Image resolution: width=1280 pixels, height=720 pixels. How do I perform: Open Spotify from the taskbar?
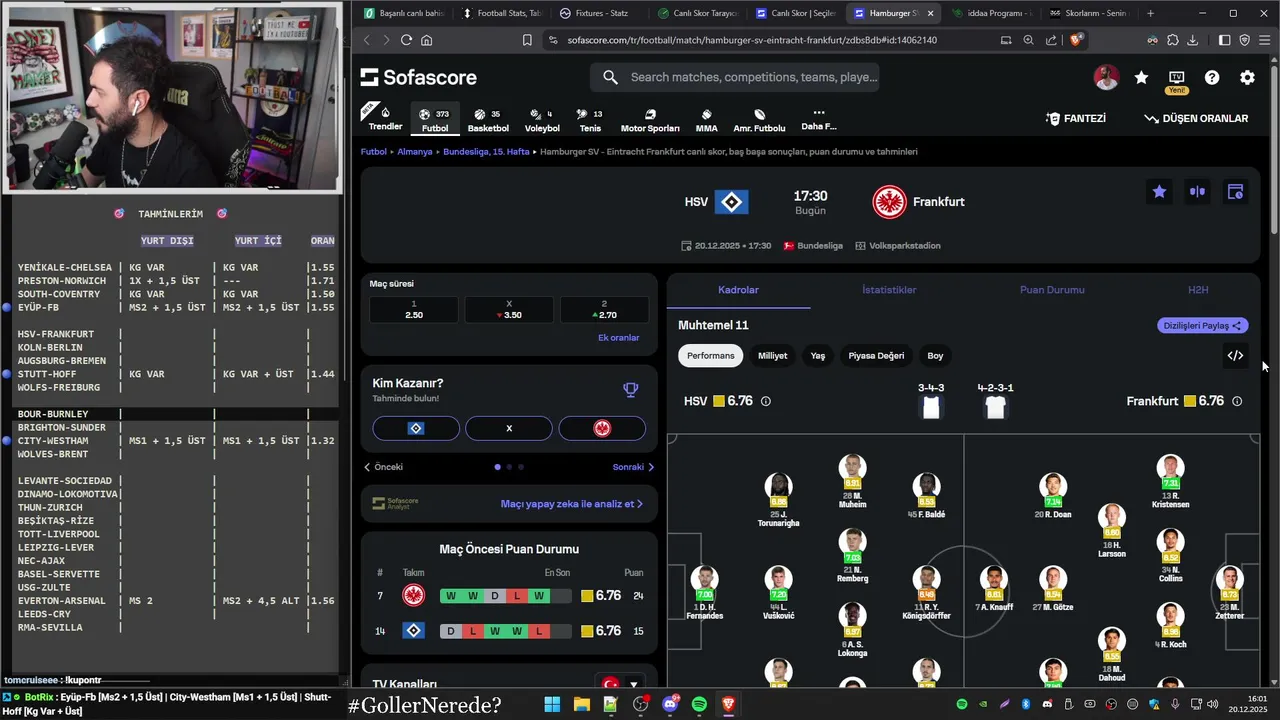coord(699,704)
